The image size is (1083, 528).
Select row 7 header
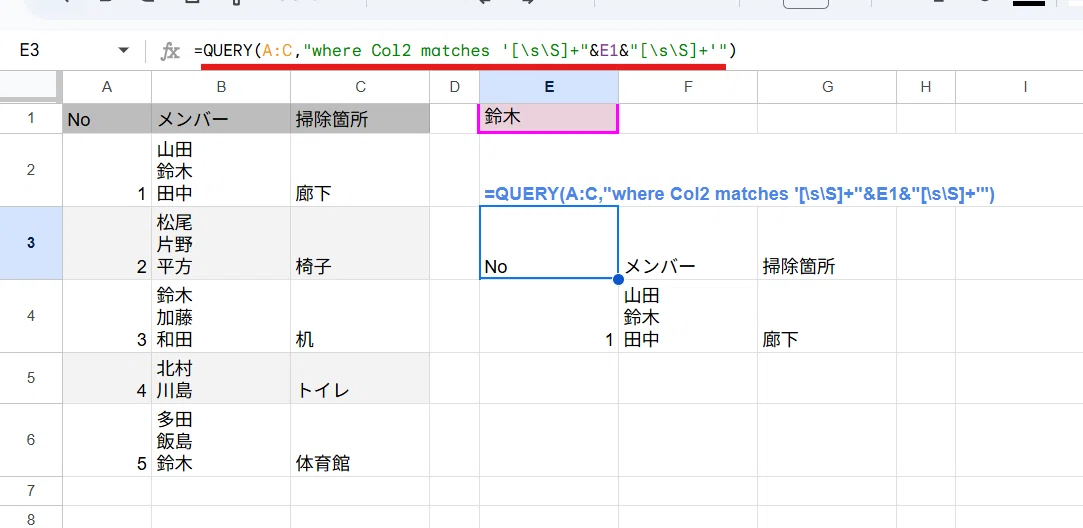[x=31, y=491]
